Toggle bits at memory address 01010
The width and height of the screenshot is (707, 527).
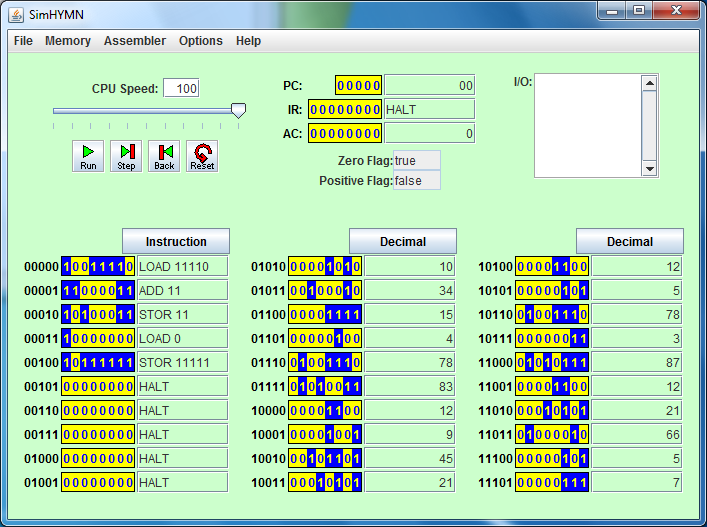(325, 266)
